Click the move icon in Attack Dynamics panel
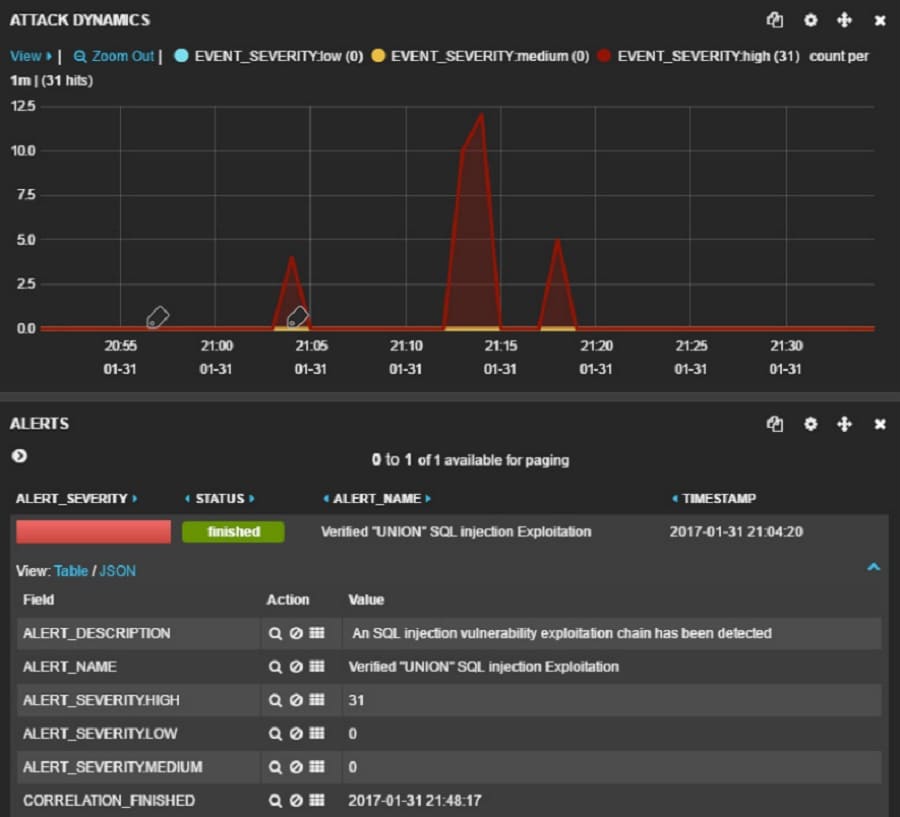This screenshot has width=900, height=817. [x=844, y=21]
